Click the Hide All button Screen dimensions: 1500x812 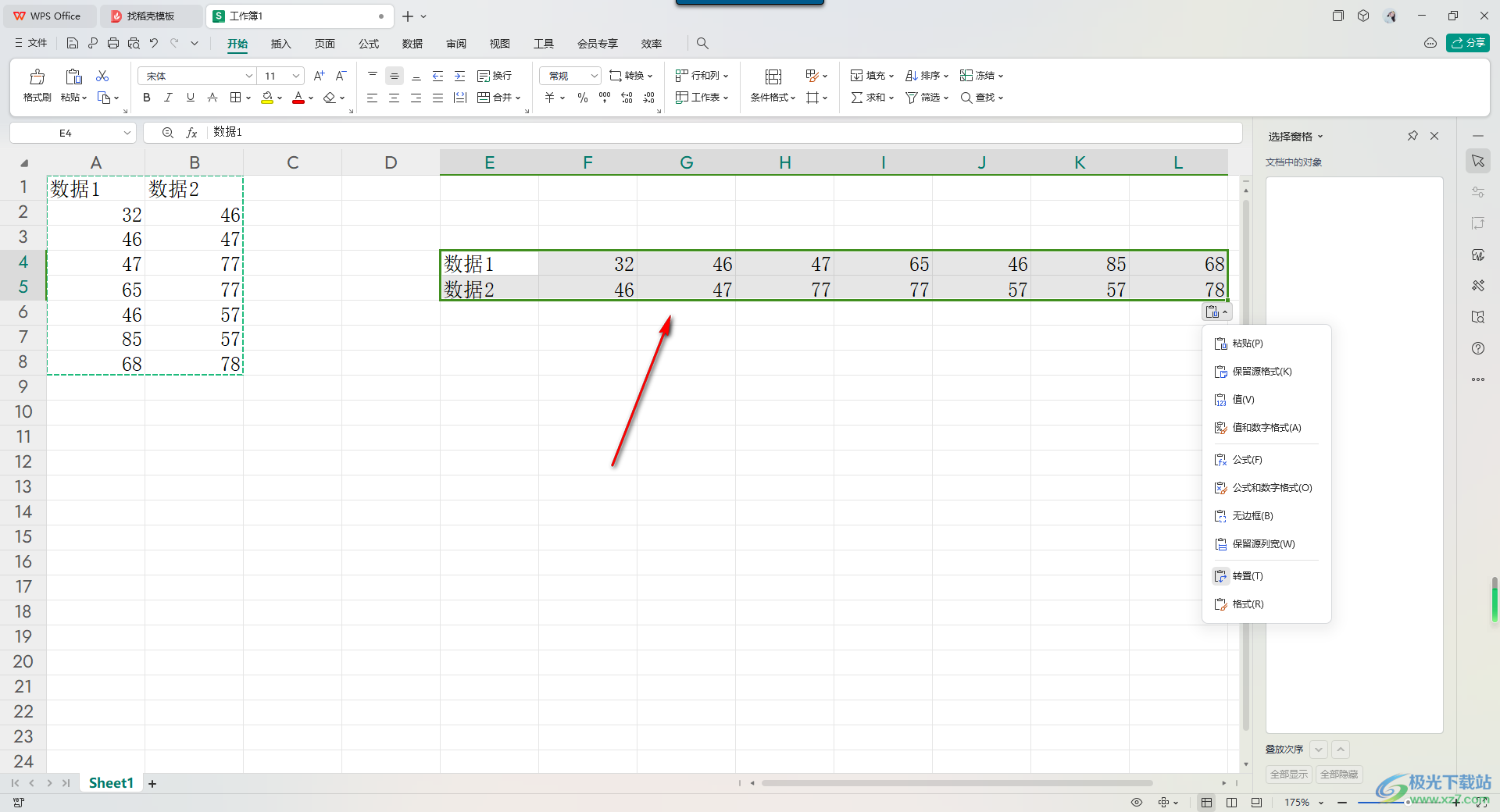pyautogui.click(x=1339, y=775)
